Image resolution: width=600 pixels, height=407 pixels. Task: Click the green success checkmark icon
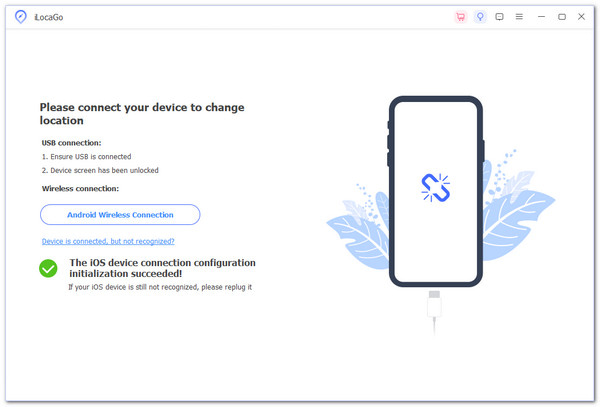click(x=48, y=268)
